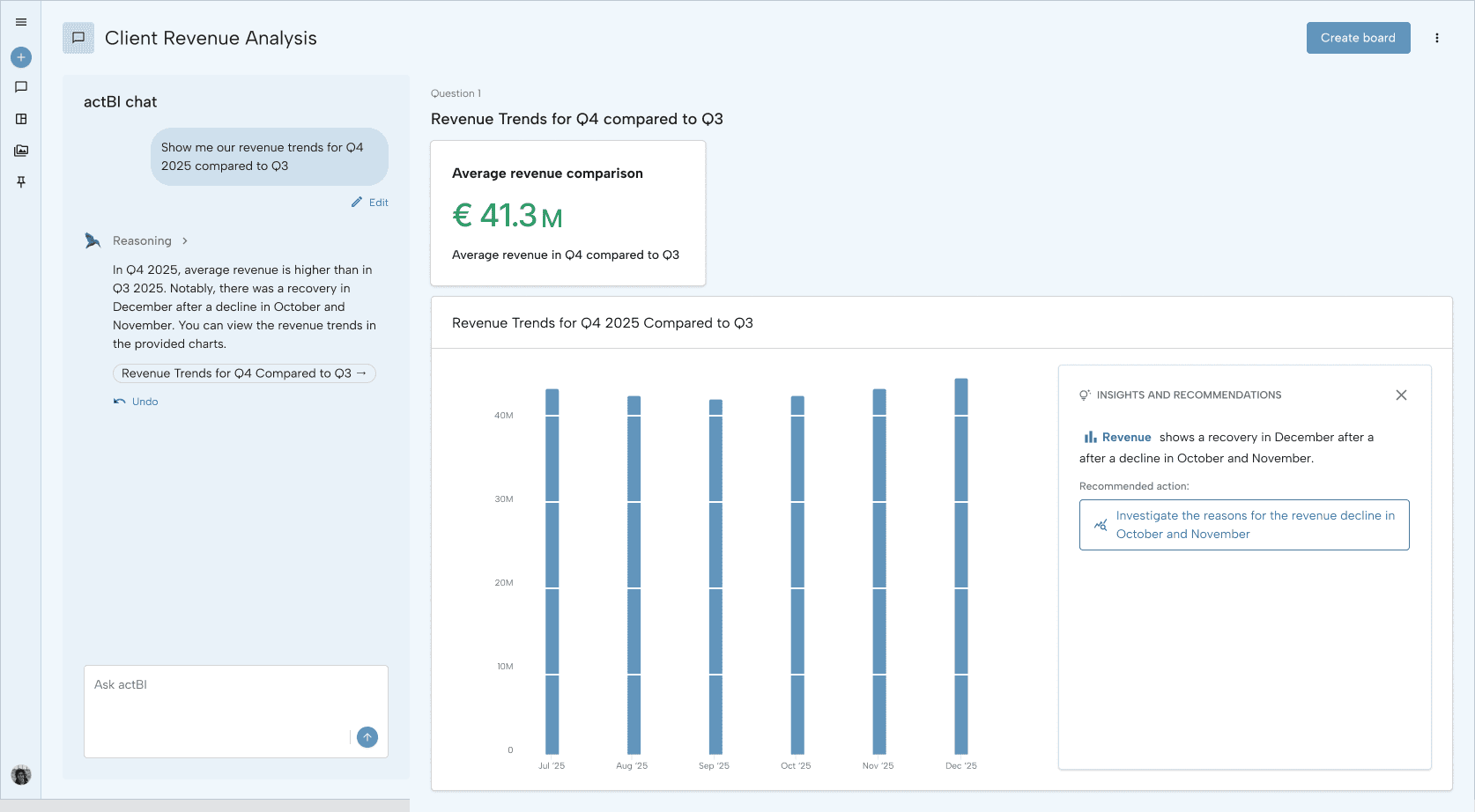Open the chat icon in sidebar
Image resolution: width=1475 pixels, height=812 pixels.
(x=21, y=87)
